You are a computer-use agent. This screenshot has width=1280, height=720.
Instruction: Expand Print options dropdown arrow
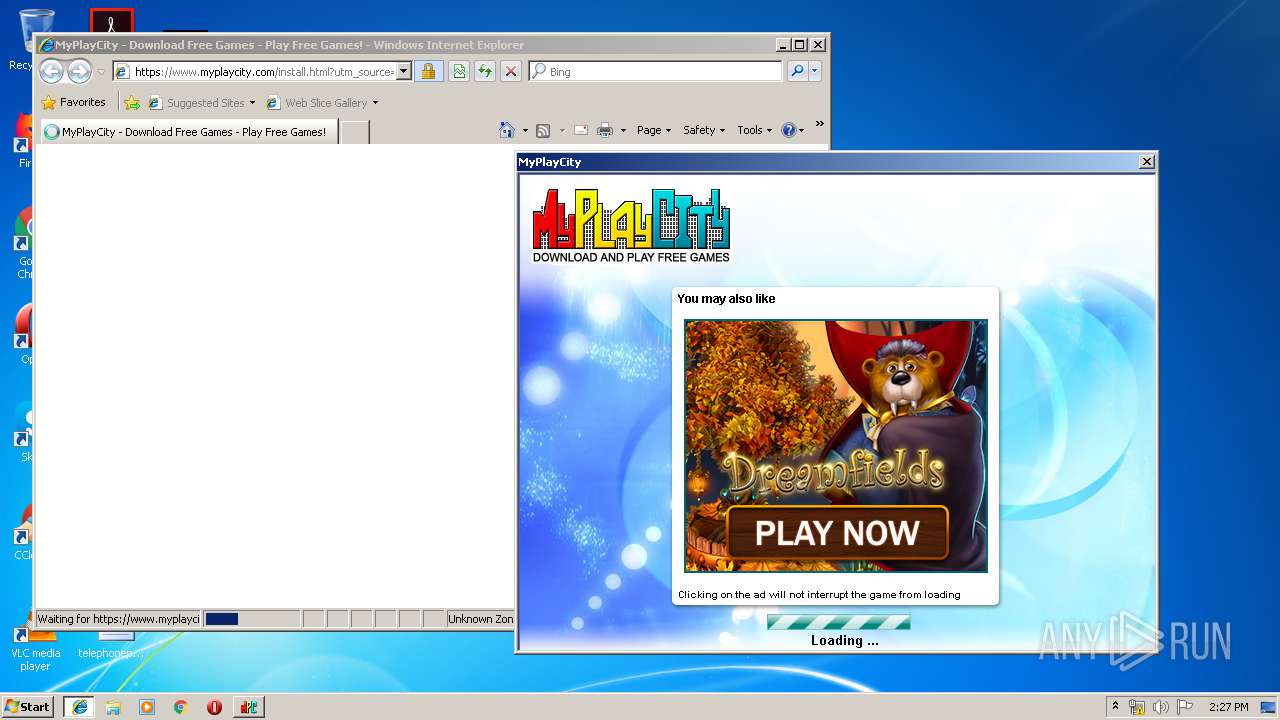click(x=623, y=131)
